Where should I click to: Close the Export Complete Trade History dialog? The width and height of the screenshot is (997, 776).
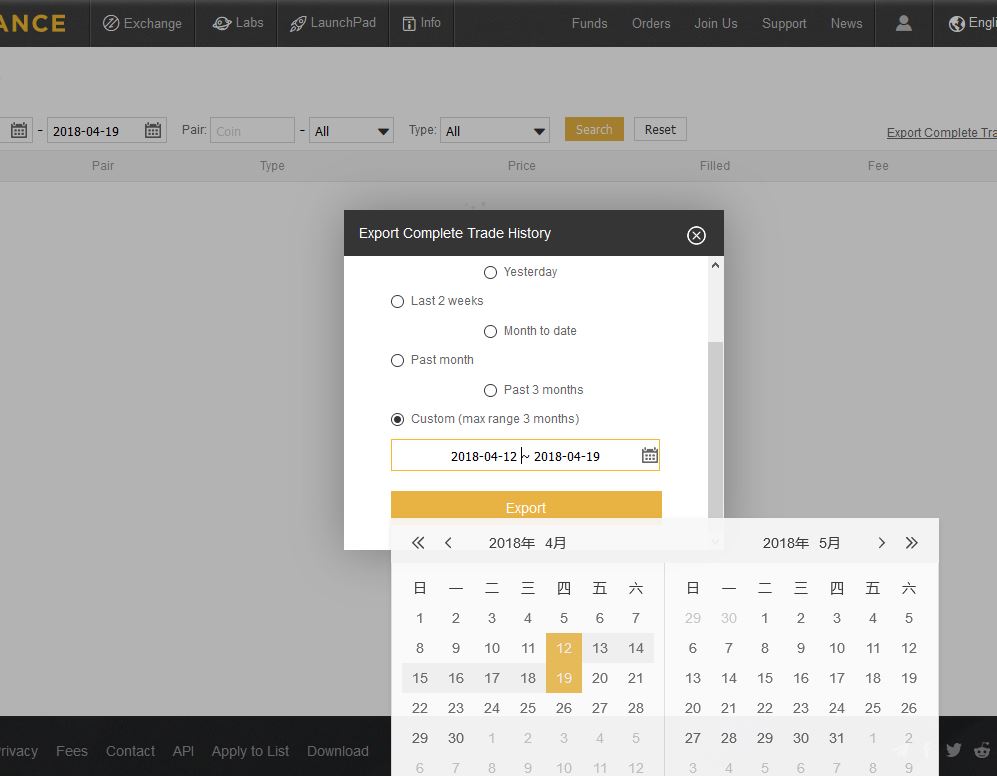tap(696, 235)
